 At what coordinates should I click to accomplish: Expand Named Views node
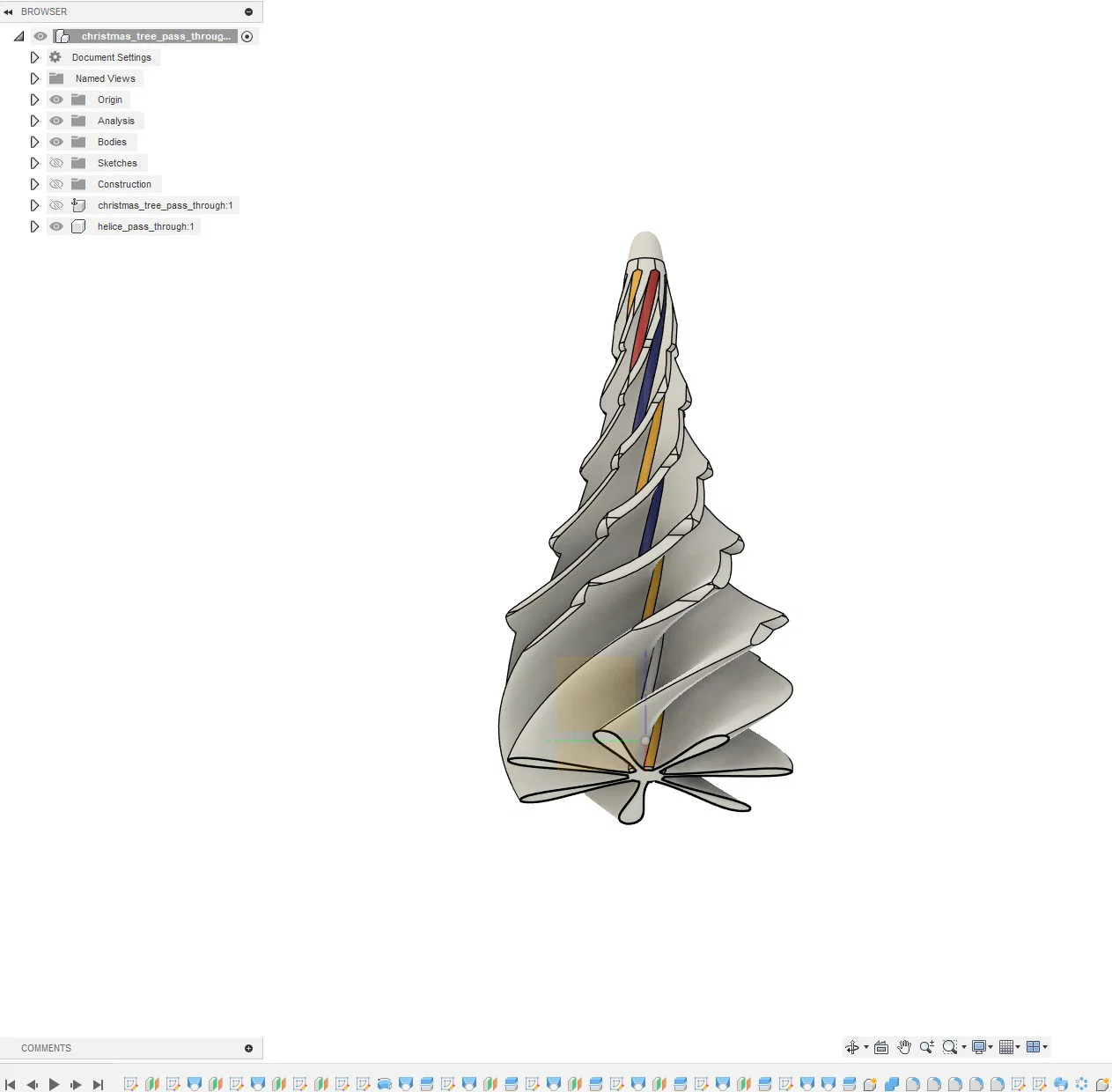click(34, 78)
